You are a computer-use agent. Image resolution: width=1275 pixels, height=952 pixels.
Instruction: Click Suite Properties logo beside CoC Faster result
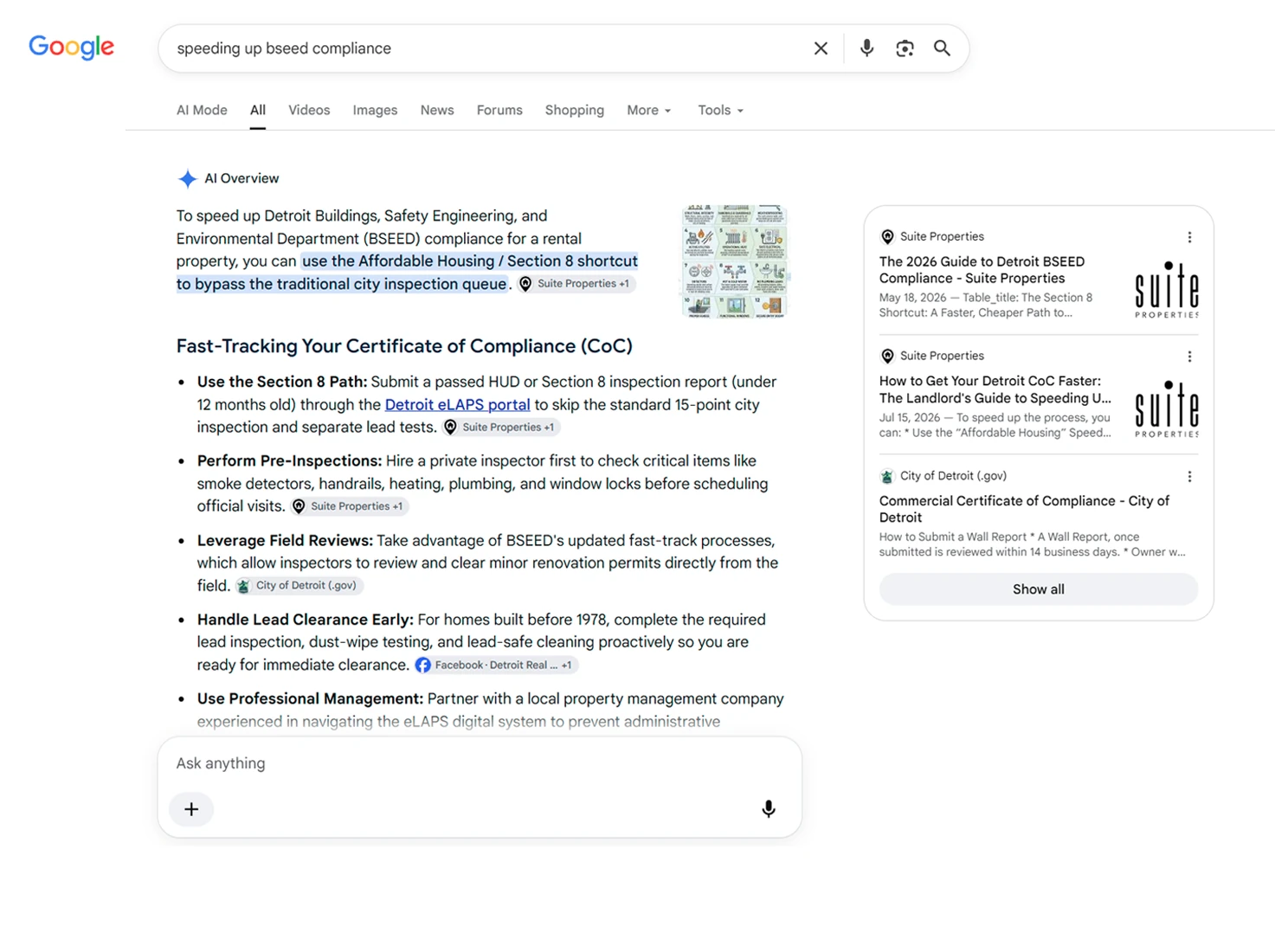click(x=1166, y=408)
